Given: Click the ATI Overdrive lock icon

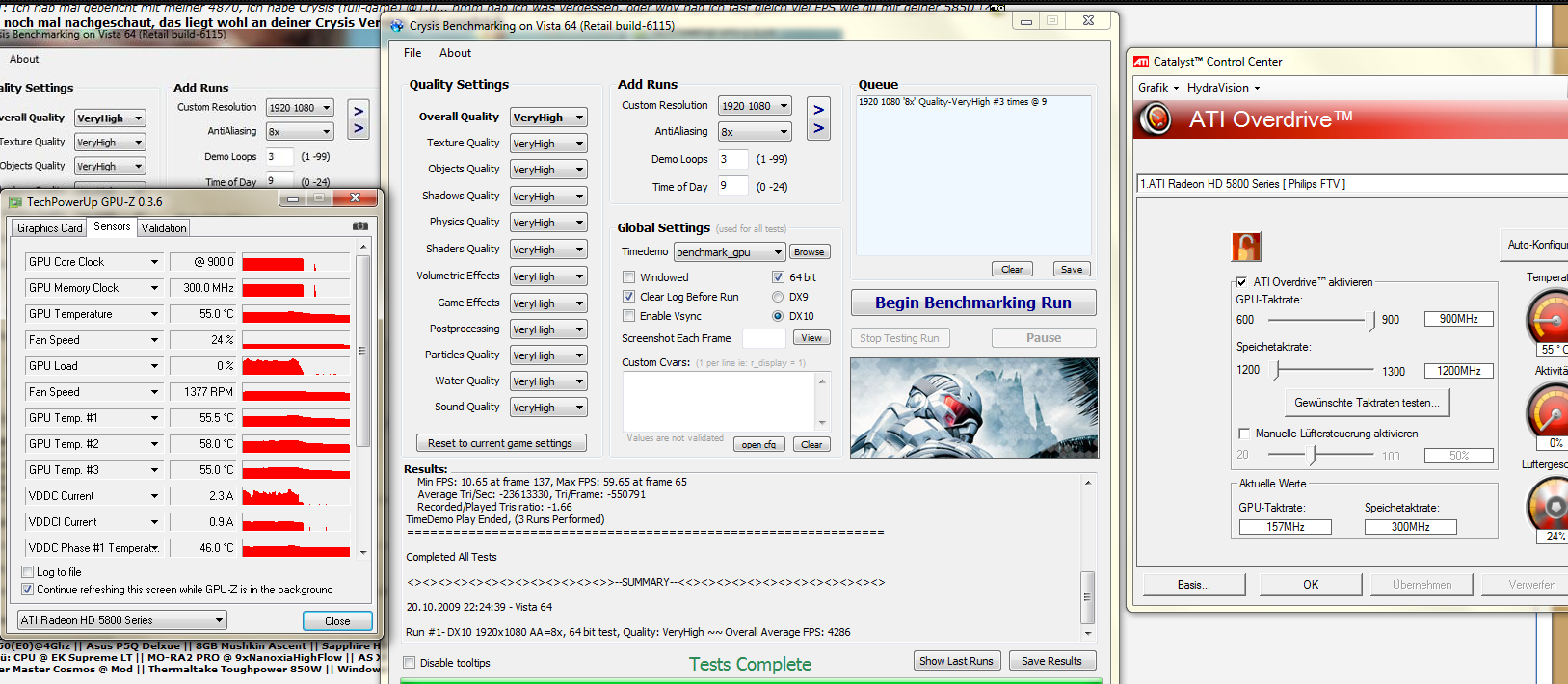Looking at the screenshot, I should coord(1246,247).
